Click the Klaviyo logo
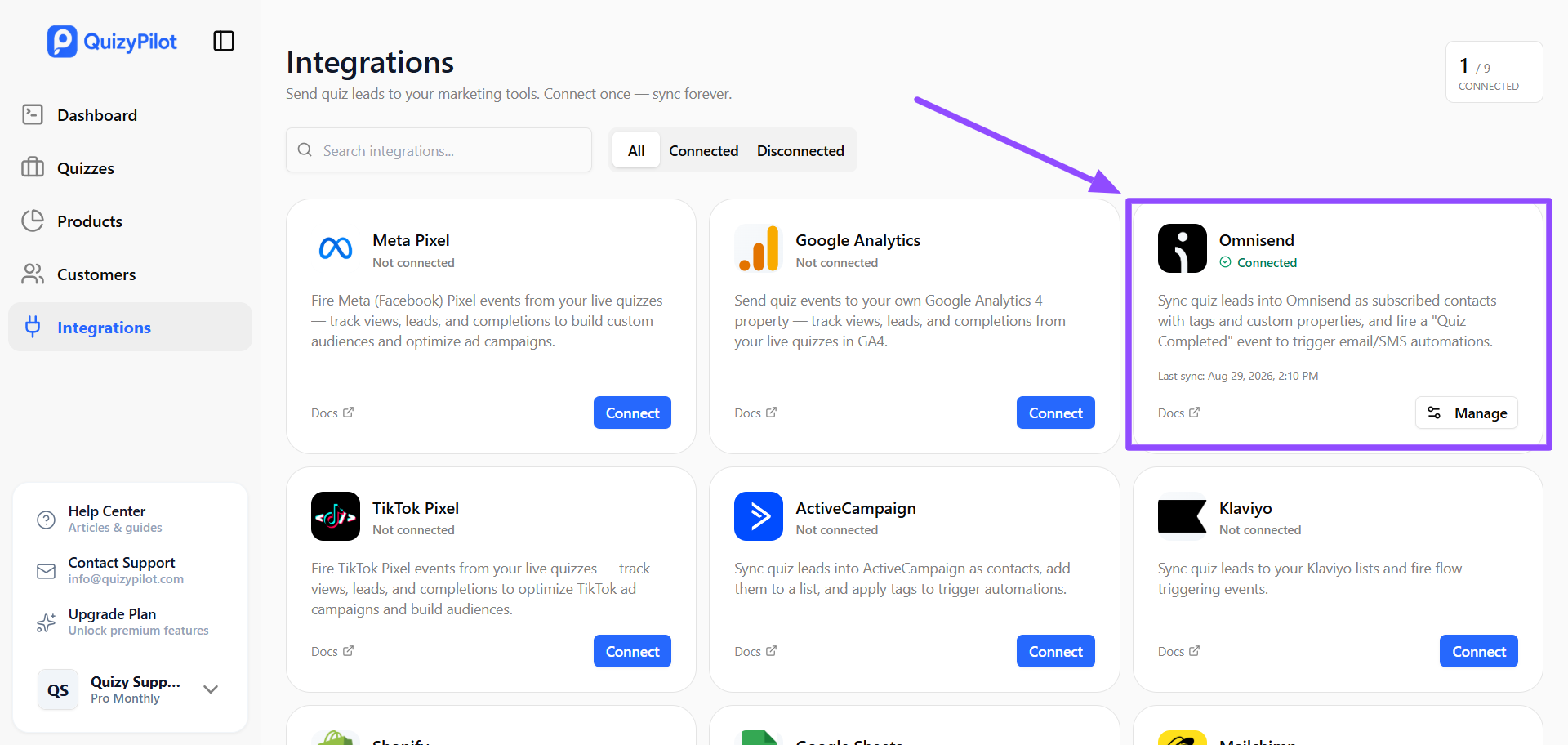Screen dimensions: 1568x745 tap(1182, 516)
